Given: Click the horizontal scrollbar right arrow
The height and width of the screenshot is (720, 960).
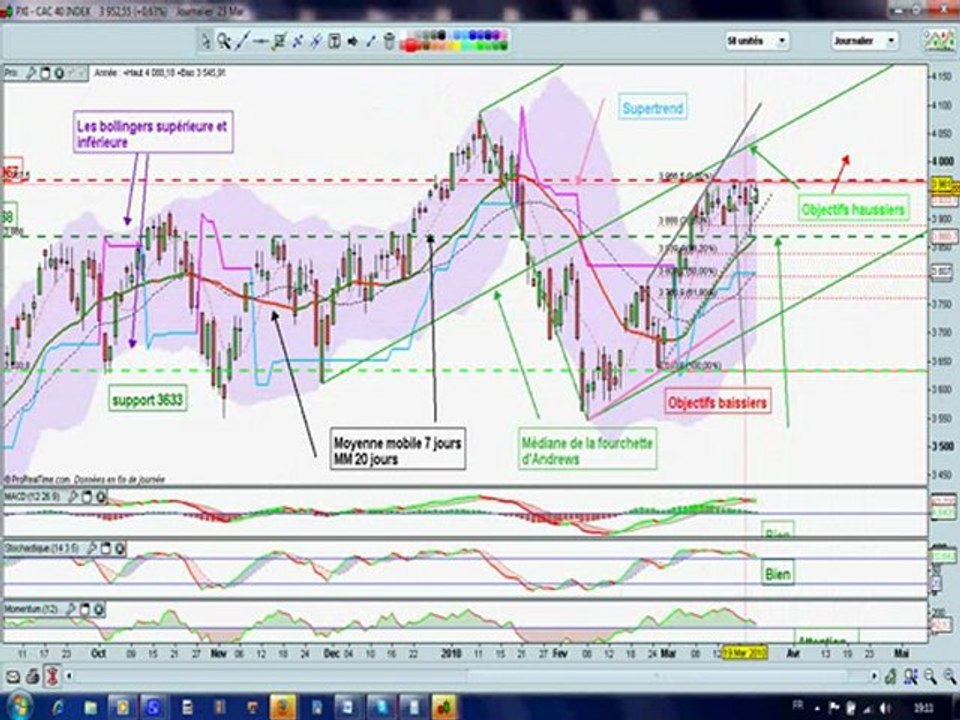Looking at the screenshot, I should pyautogui.click(x=874, y=677).
